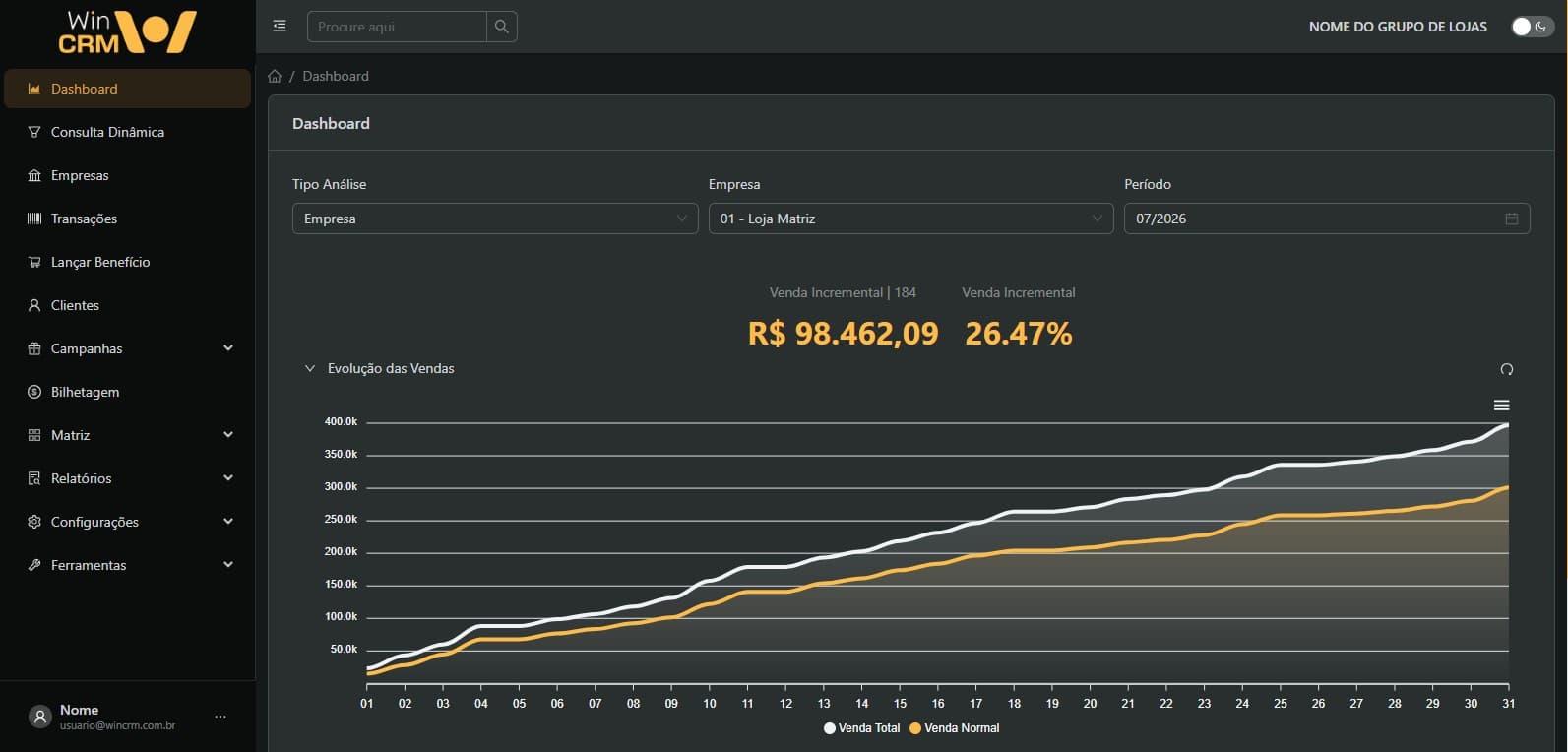Click the Clientes person icon
The width and height of the screenshot is (1568, 752).
[34, 305]
